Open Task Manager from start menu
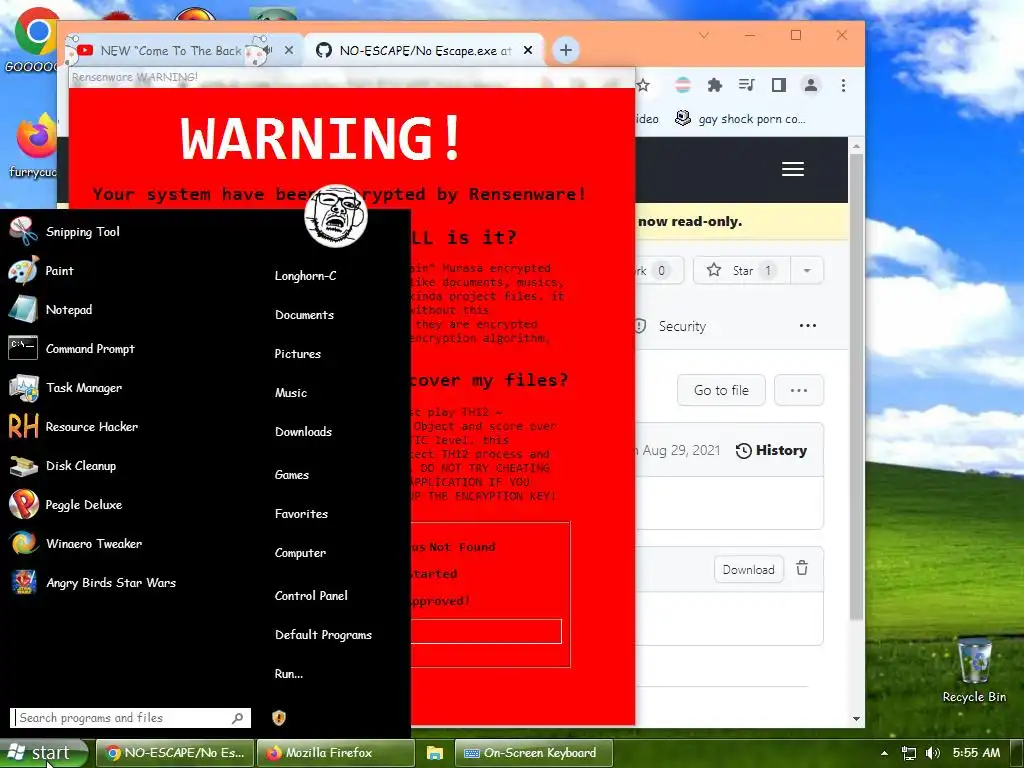 [65, 388]
